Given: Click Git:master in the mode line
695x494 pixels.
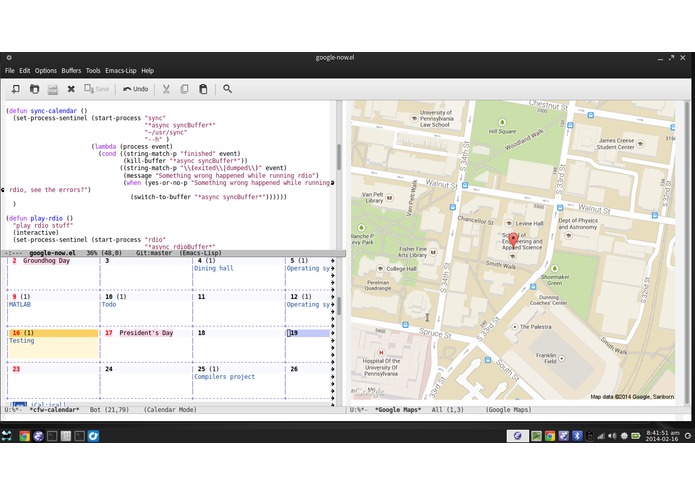Looking at the screenshot, I should pyautogui.click(x=154, y=253).
